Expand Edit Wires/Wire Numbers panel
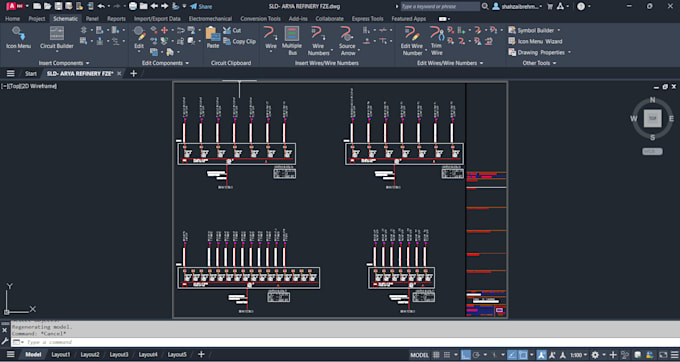680x362 pixels. 450,63
